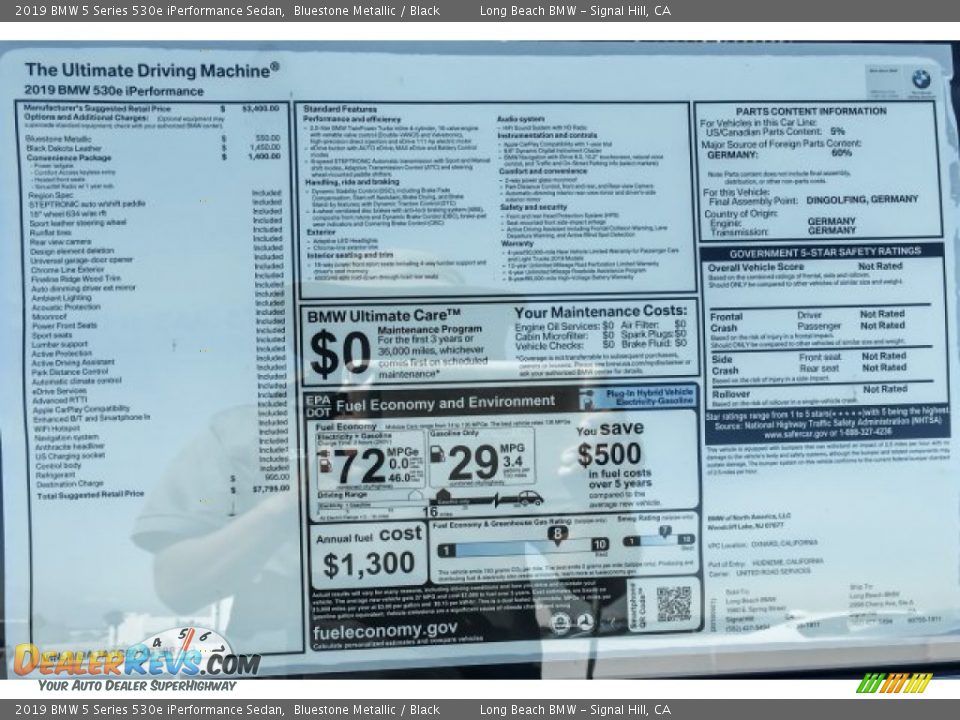The width and height of the screenshot is (960, 720).
Task: Click the Government 5-Star Safety Ratings header
Action: [x=824, y=252]
